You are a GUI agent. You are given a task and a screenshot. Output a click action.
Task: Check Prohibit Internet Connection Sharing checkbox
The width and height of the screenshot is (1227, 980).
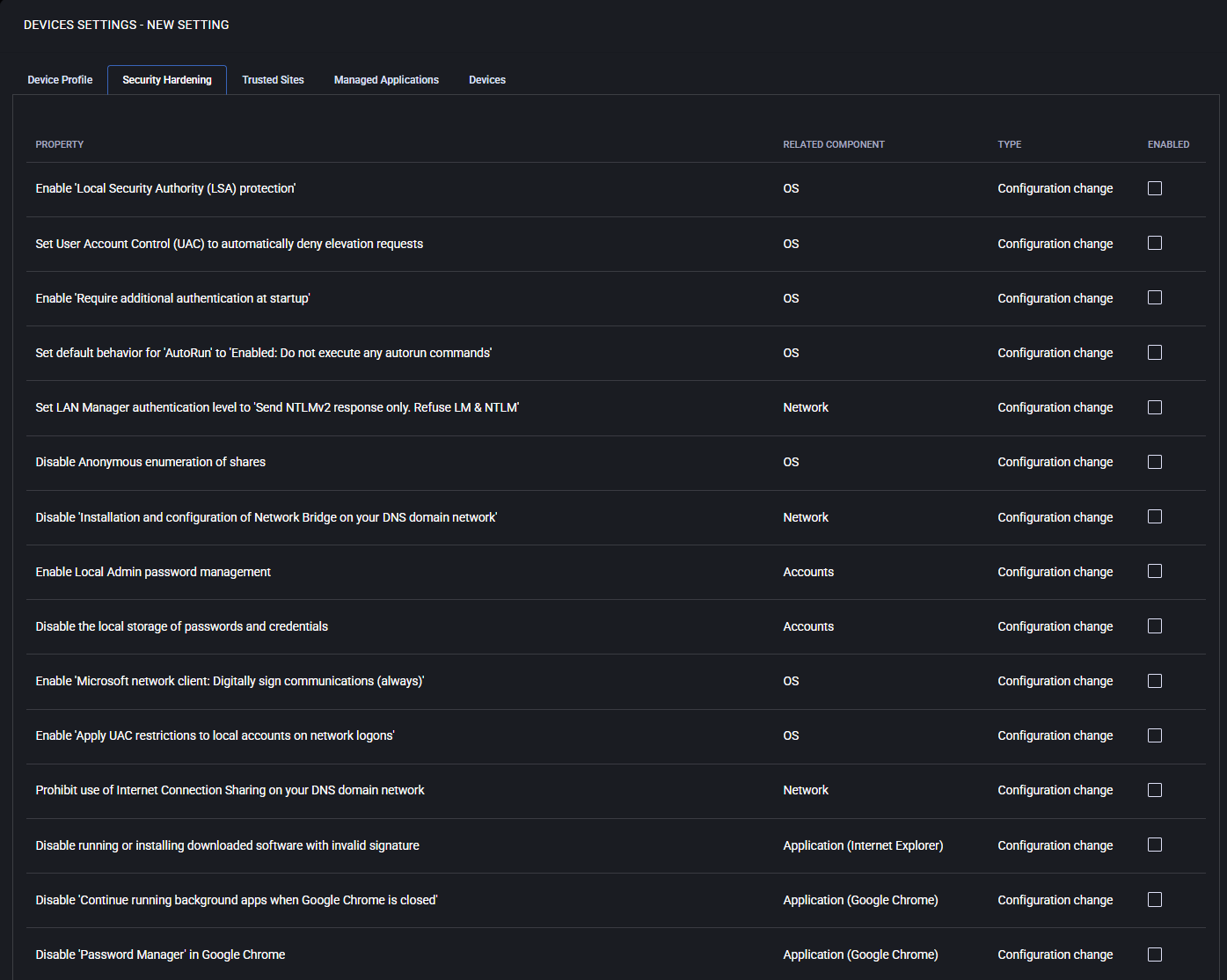point(1155,790)
